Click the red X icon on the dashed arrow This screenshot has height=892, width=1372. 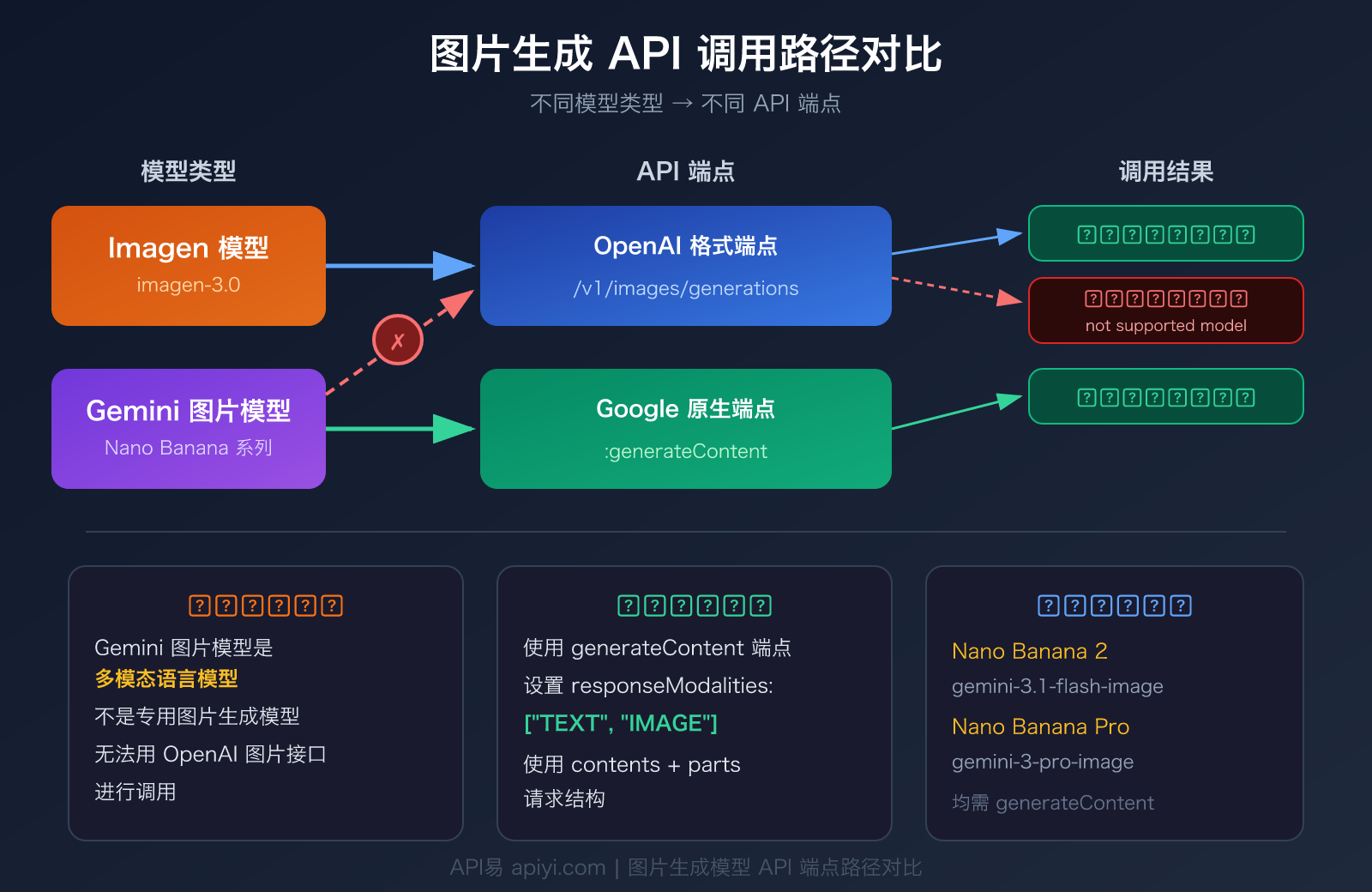point(397,339)
